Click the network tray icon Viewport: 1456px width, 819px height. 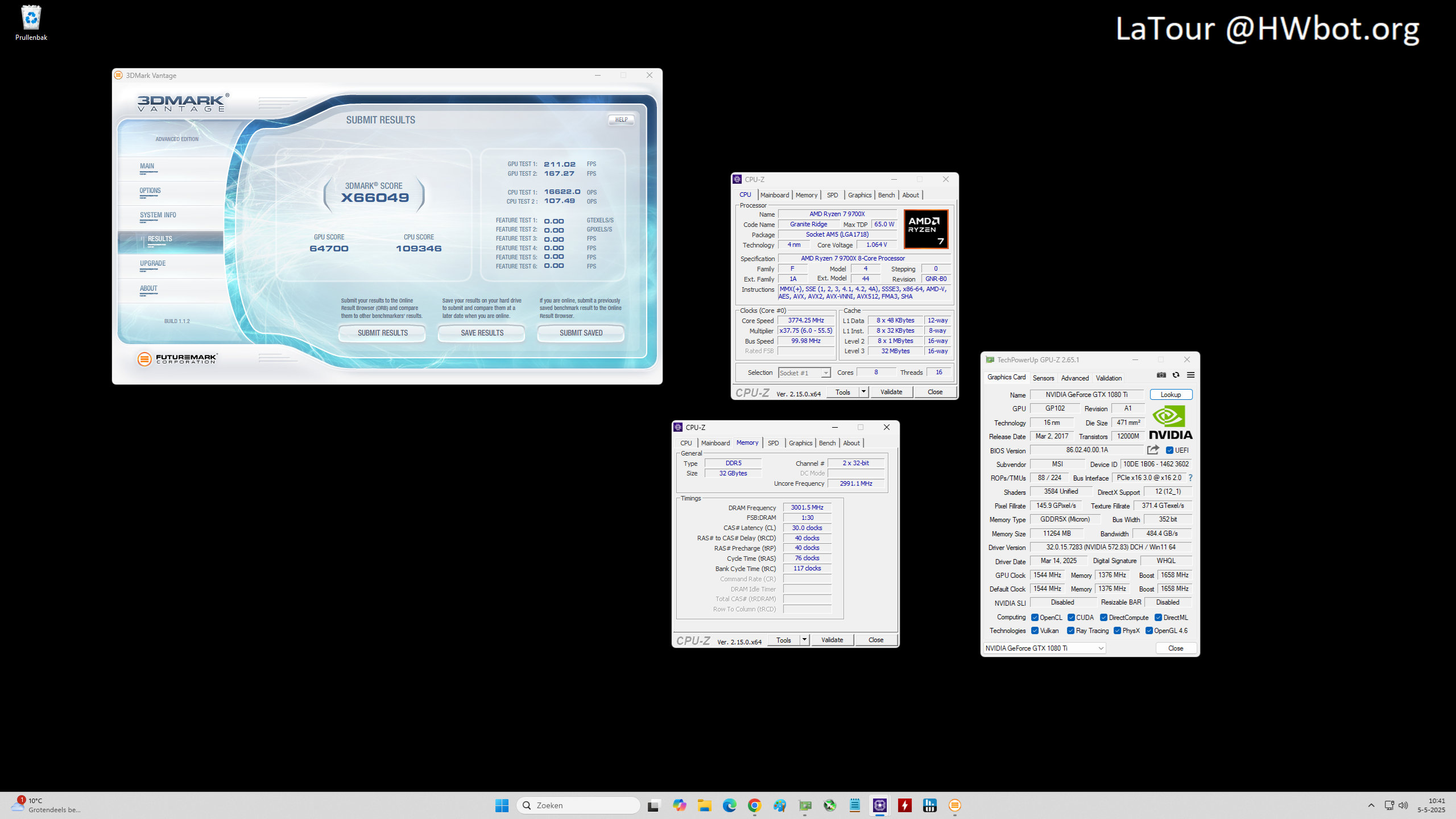[x=1389, y=805]
